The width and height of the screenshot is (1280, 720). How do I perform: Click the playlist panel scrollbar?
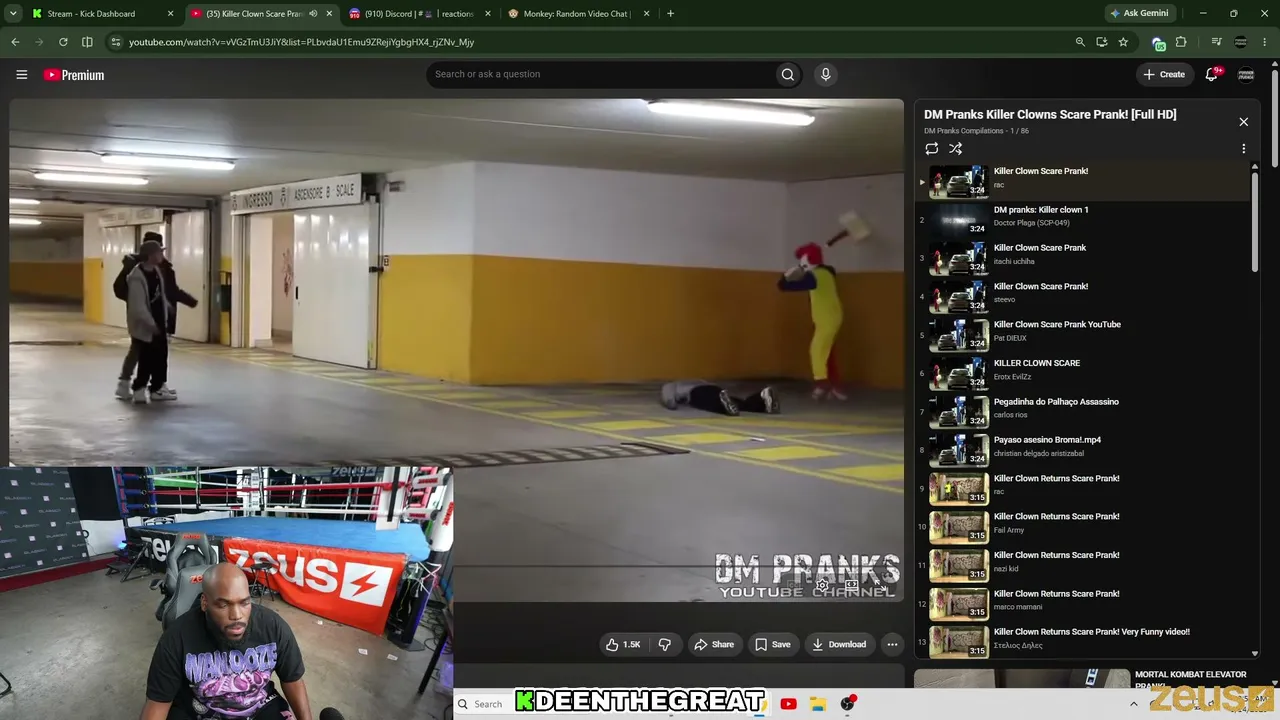pyautogui.click(x=1255, y=220)
